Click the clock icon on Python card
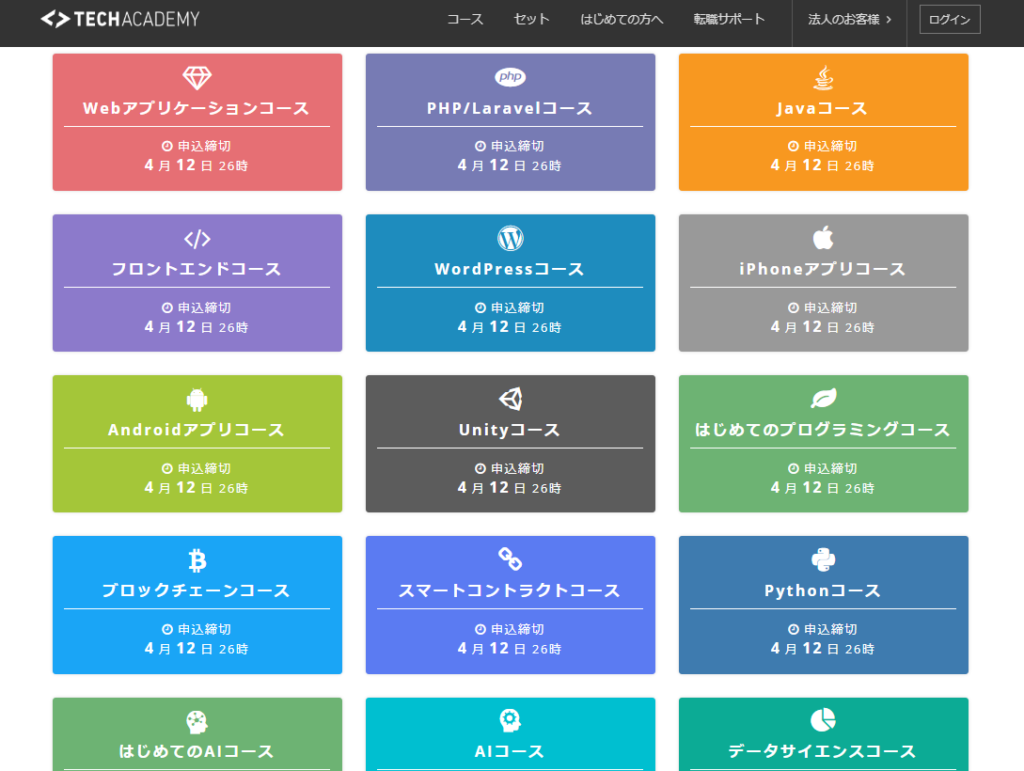 click(x=793, y=629)
